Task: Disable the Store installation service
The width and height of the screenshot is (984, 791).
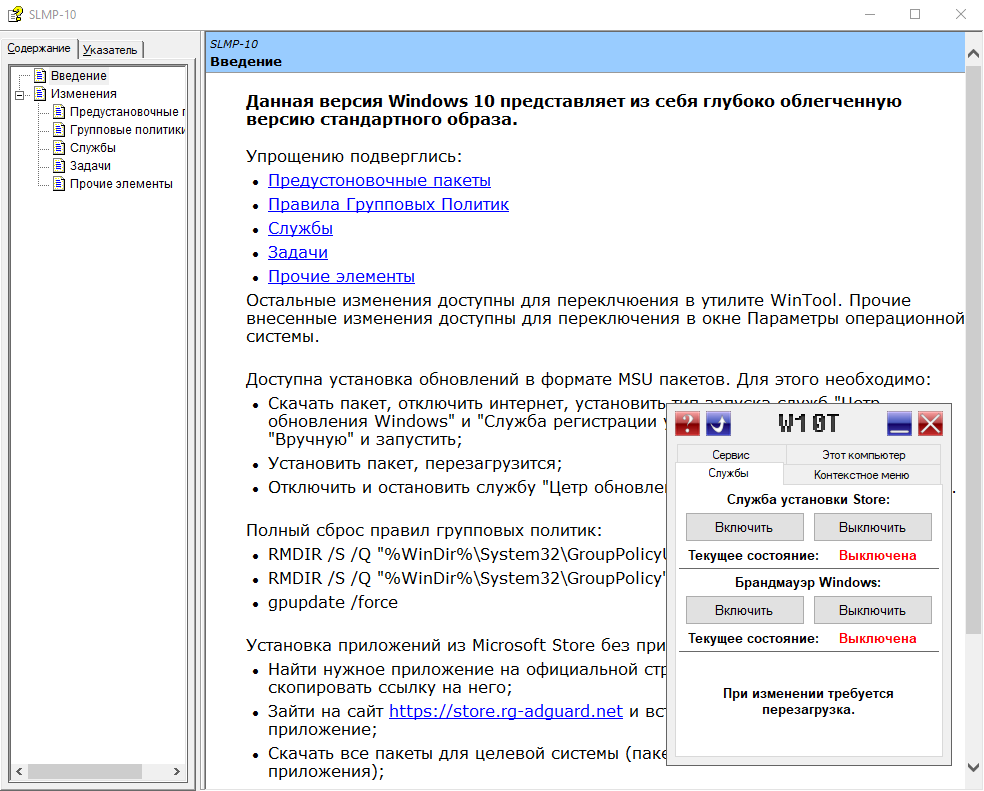Action: click(x=872, y=527)
